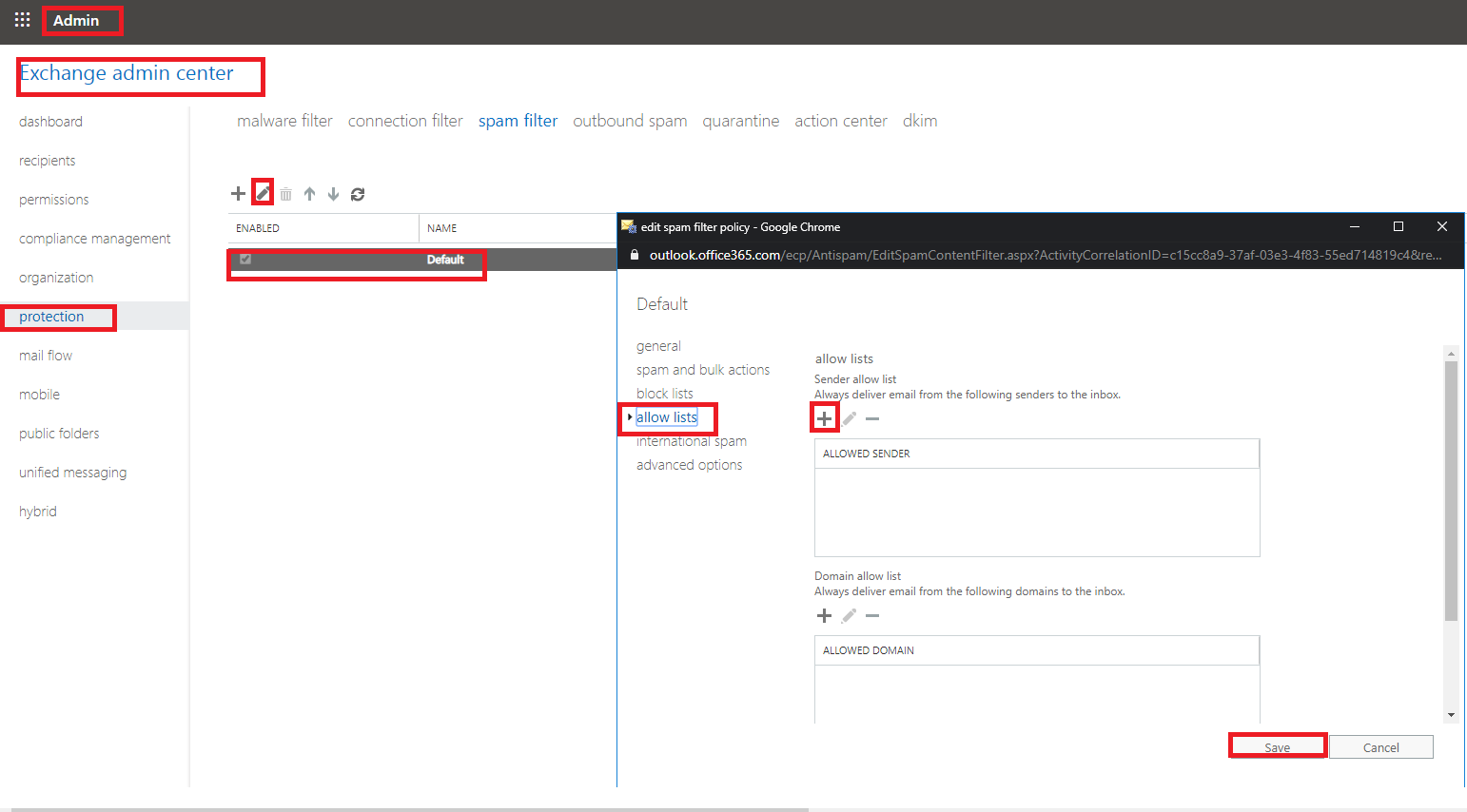Edit the selected allowed sender entry
The height and width of the screenshot is (812, 1467).
pos(849,418)
